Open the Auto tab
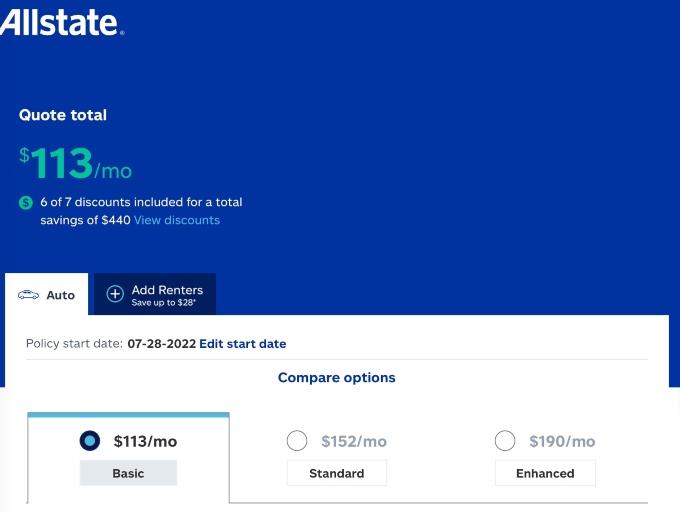Image resolution: width=680 pixels, height=512 pixels. [46, 294]
